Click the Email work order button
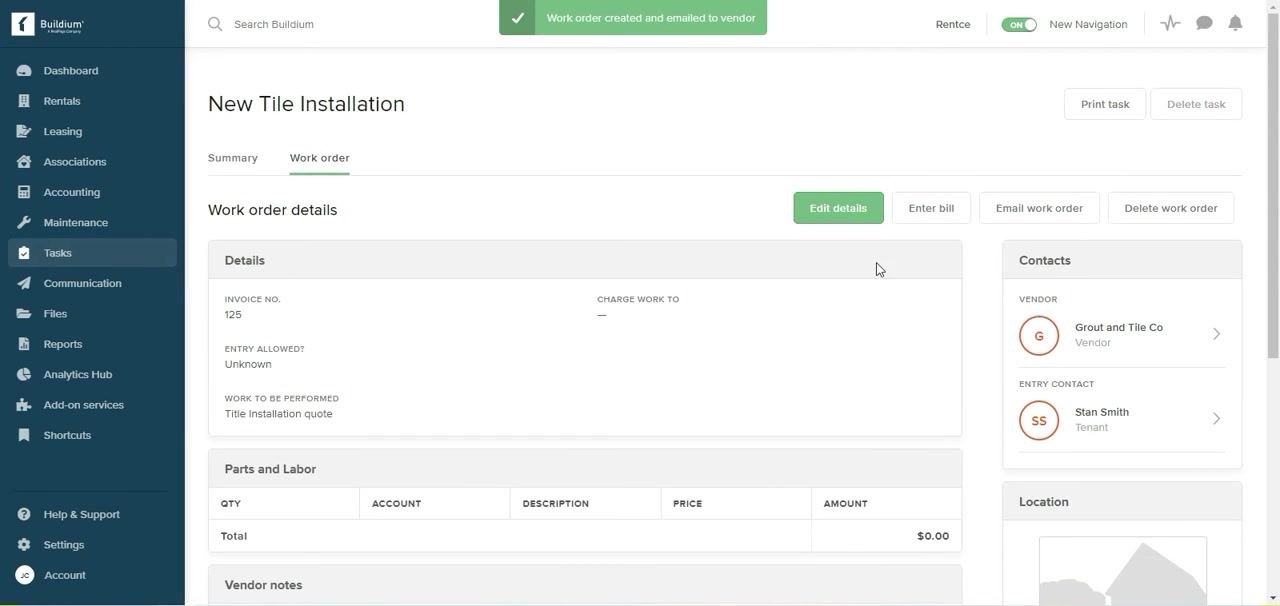 tap(1039, 208)
